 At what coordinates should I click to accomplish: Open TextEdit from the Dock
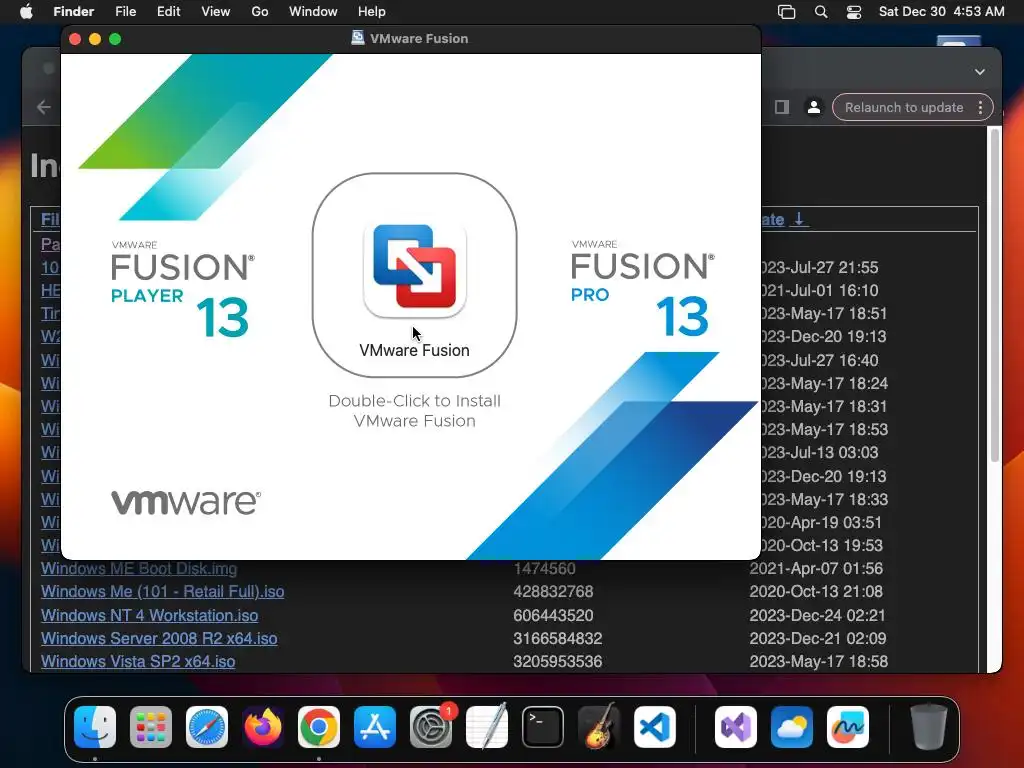(487, 727)
